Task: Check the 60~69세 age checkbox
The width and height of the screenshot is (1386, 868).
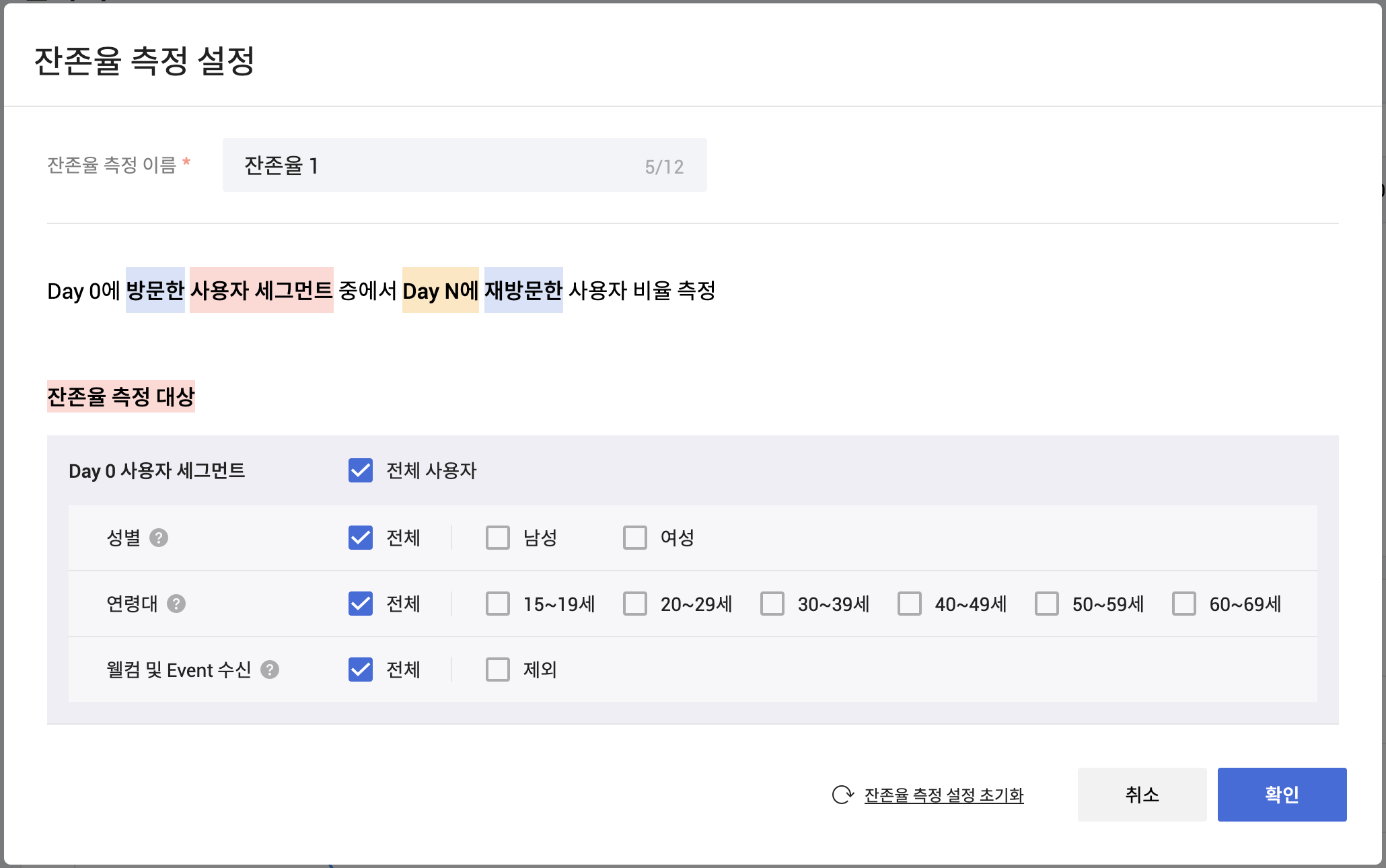Action: [1184, 604]
